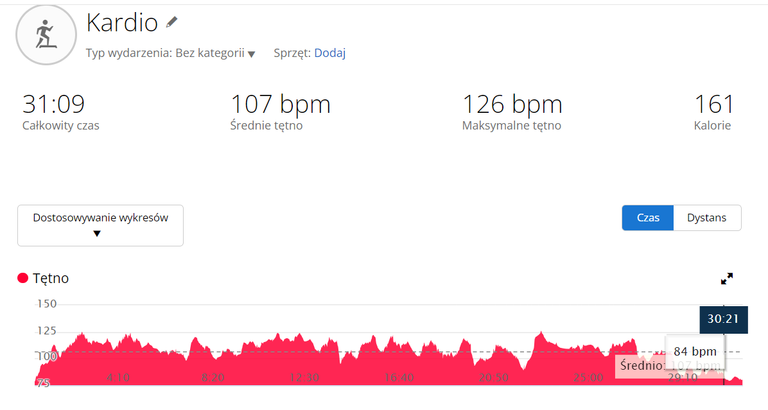Viewport: 768px width, 410px height.
Task: Toggle the Tętno chart legend label
Action: point(50,278)
